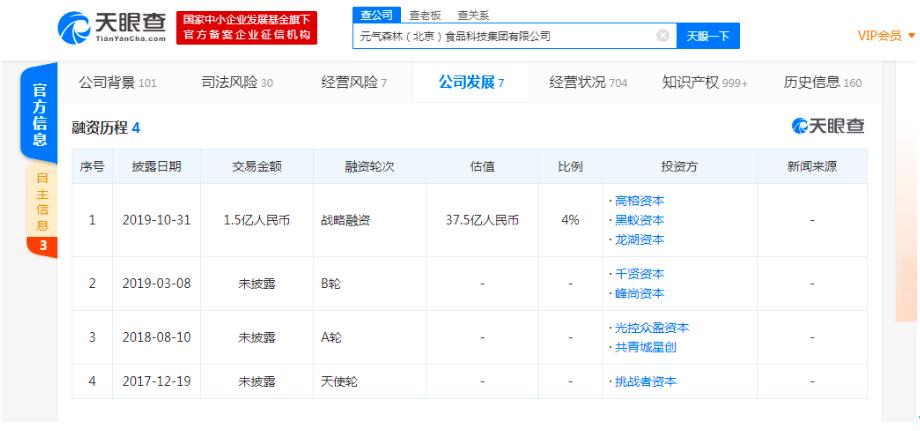Click the 融资历程 4 section heading
This screenshot has width=920, height=431.
click(106, 128)
